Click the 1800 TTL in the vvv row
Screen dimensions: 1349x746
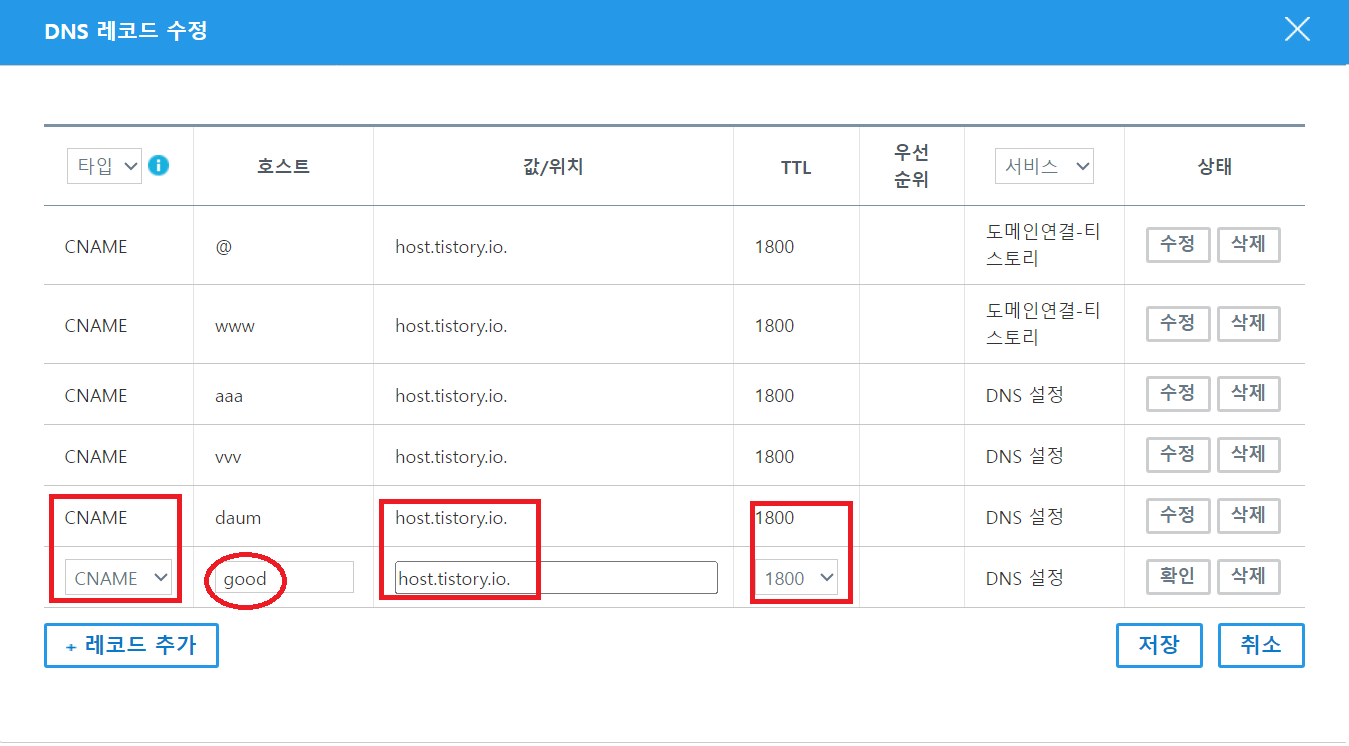774,457
